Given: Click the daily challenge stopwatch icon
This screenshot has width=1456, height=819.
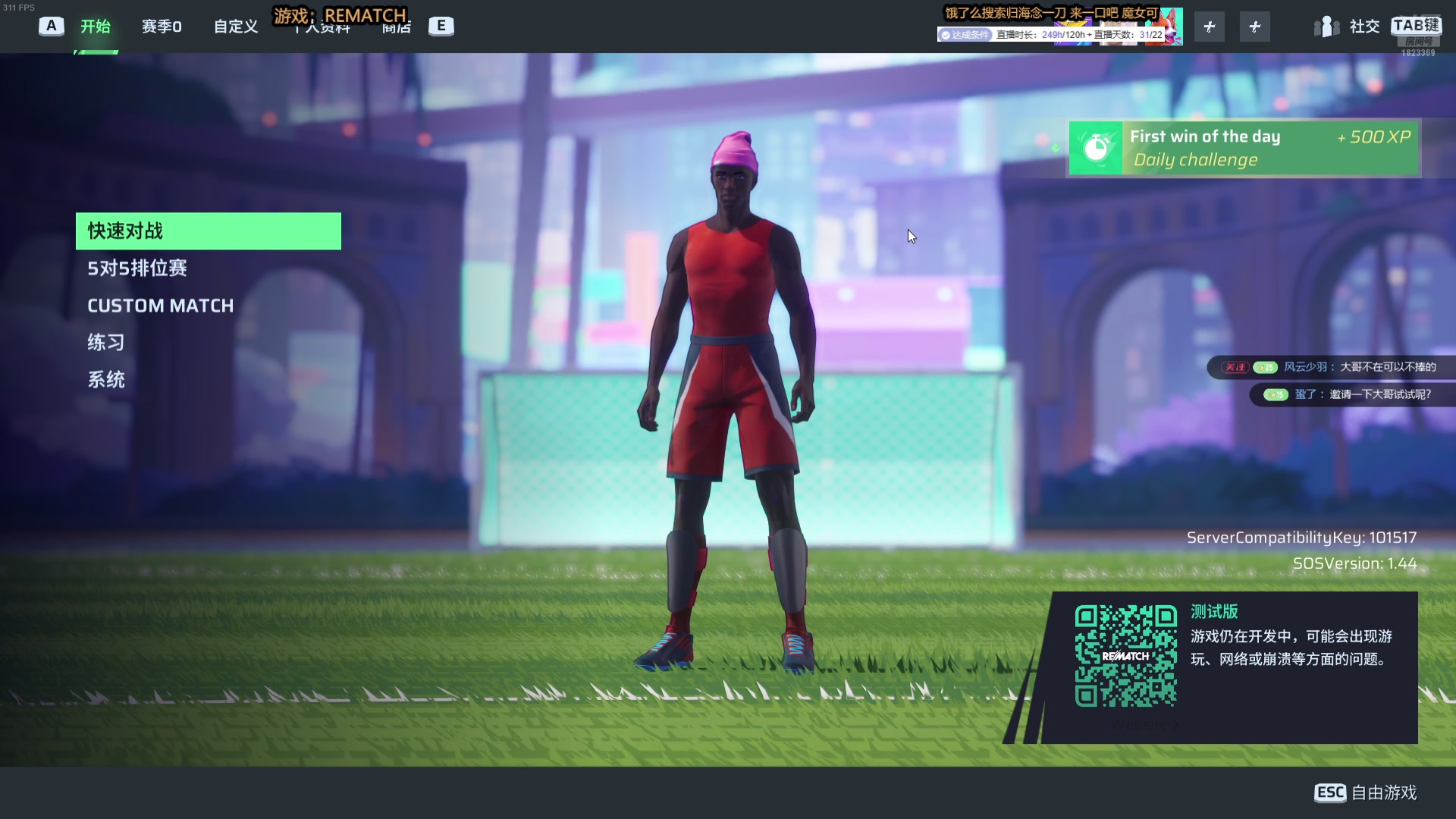Looking at the screenshot, I should [x=1095, y=148].
